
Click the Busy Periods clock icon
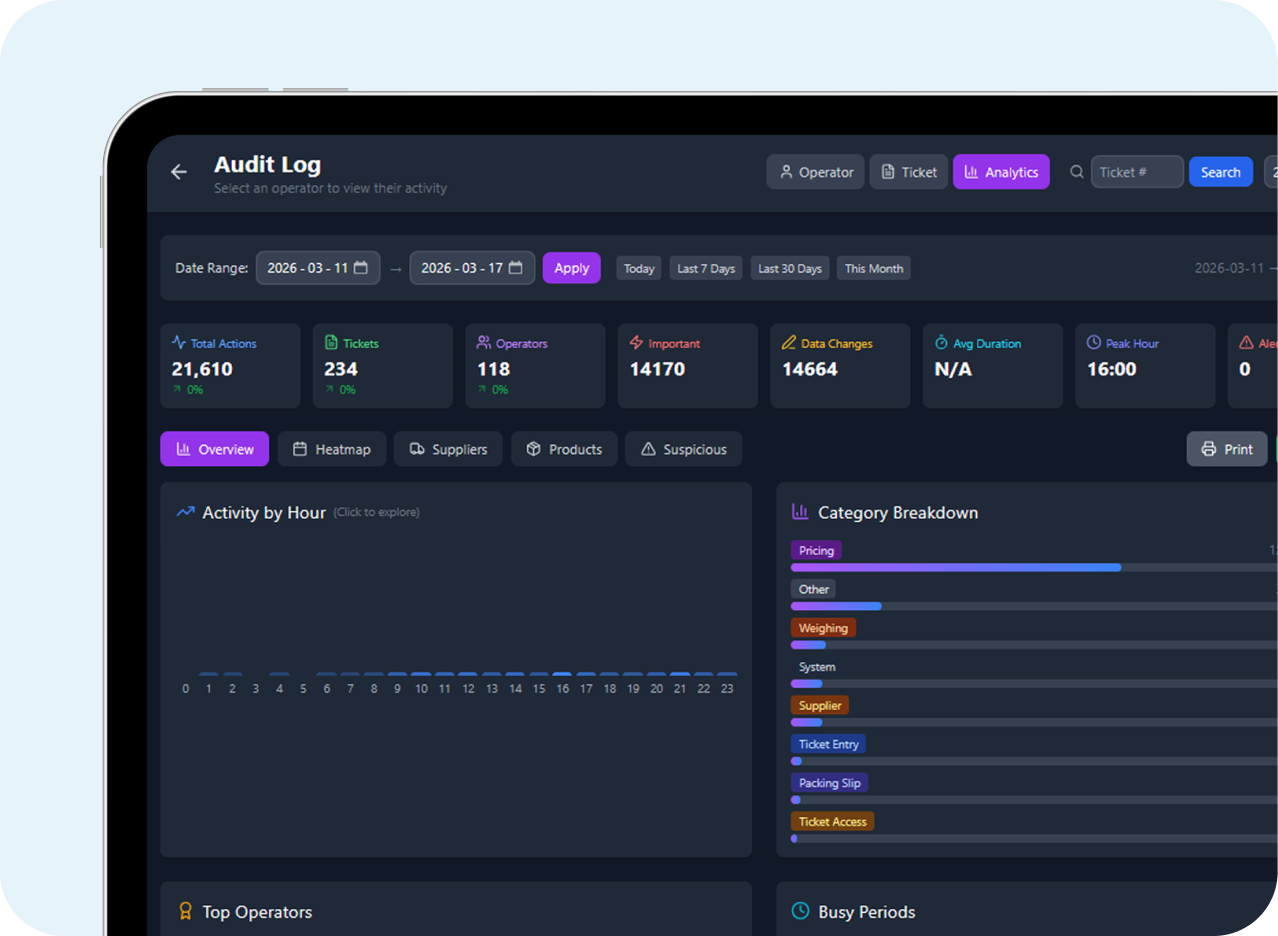click(800, 911)
